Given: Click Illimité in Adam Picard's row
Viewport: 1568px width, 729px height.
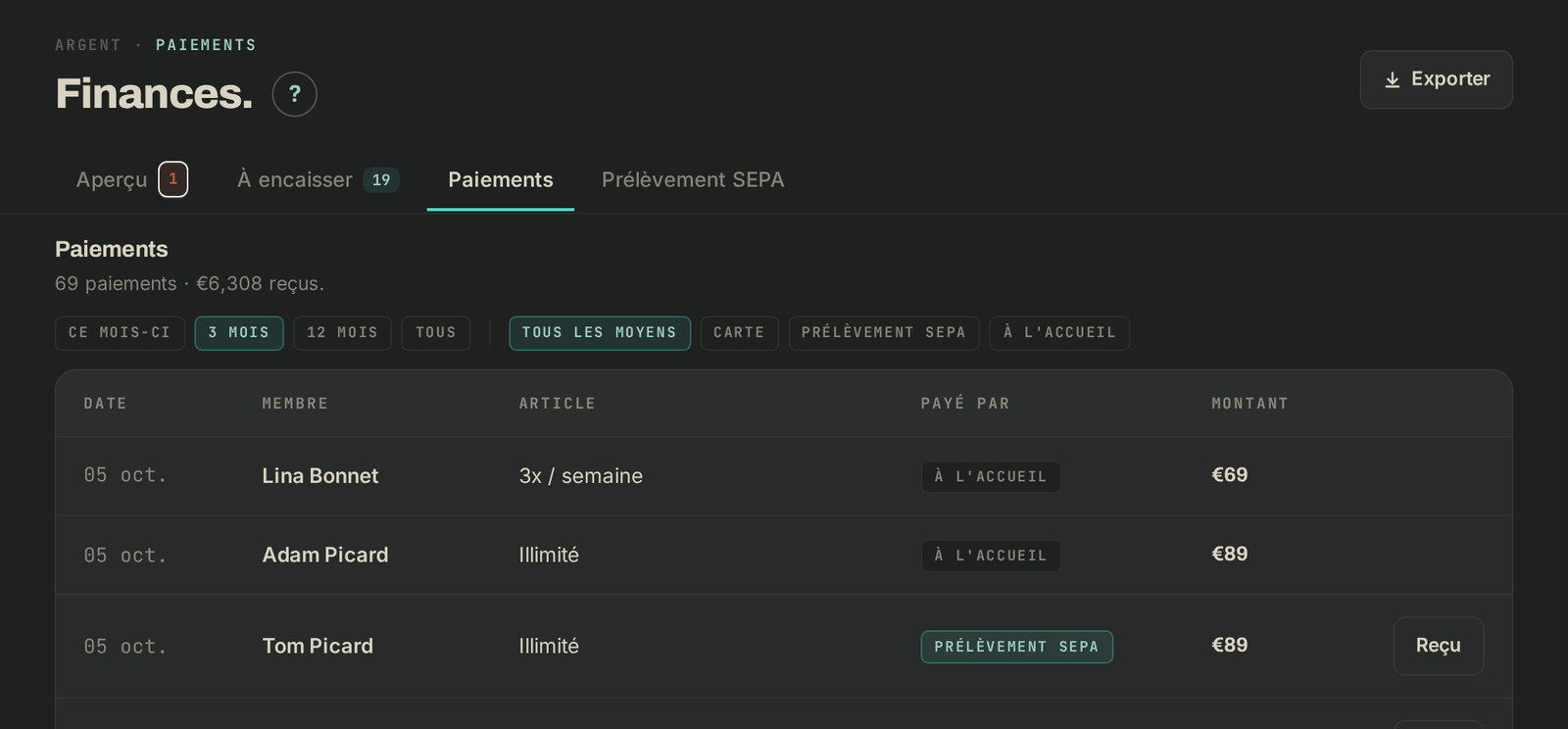Looking at the screenshot, I should coord(549,556).
